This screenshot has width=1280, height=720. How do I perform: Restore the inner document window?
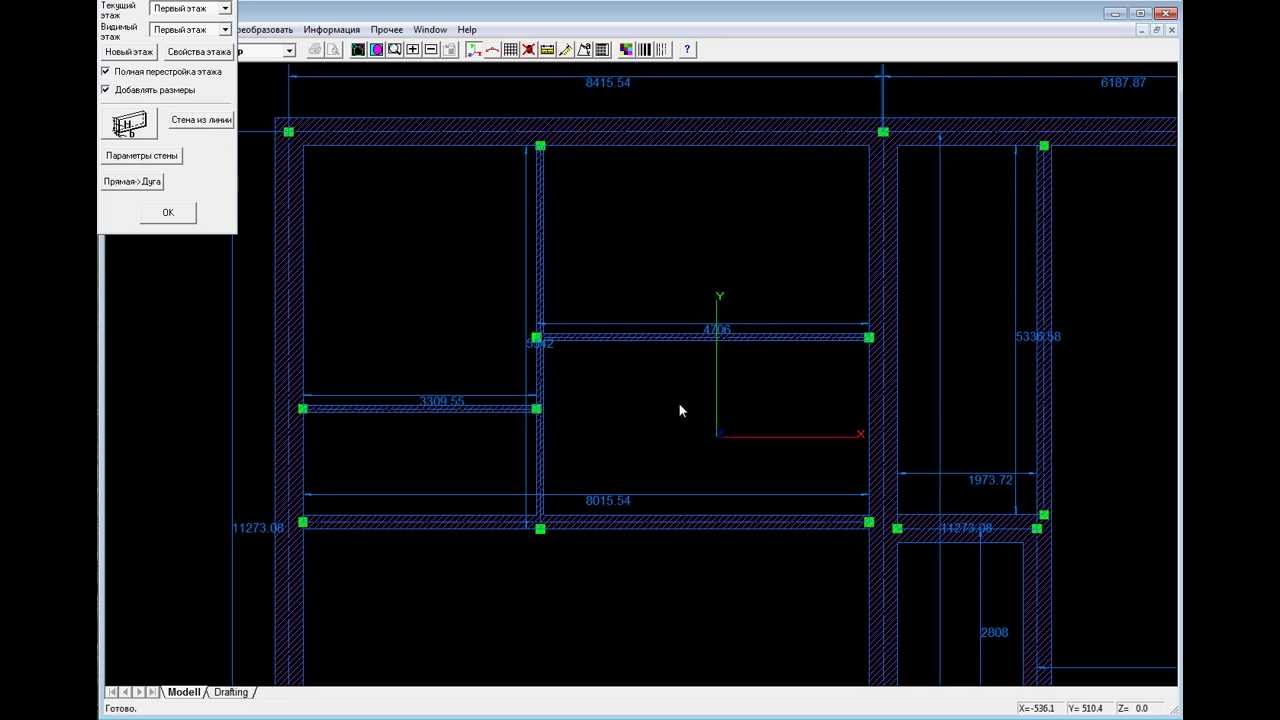1157,30
